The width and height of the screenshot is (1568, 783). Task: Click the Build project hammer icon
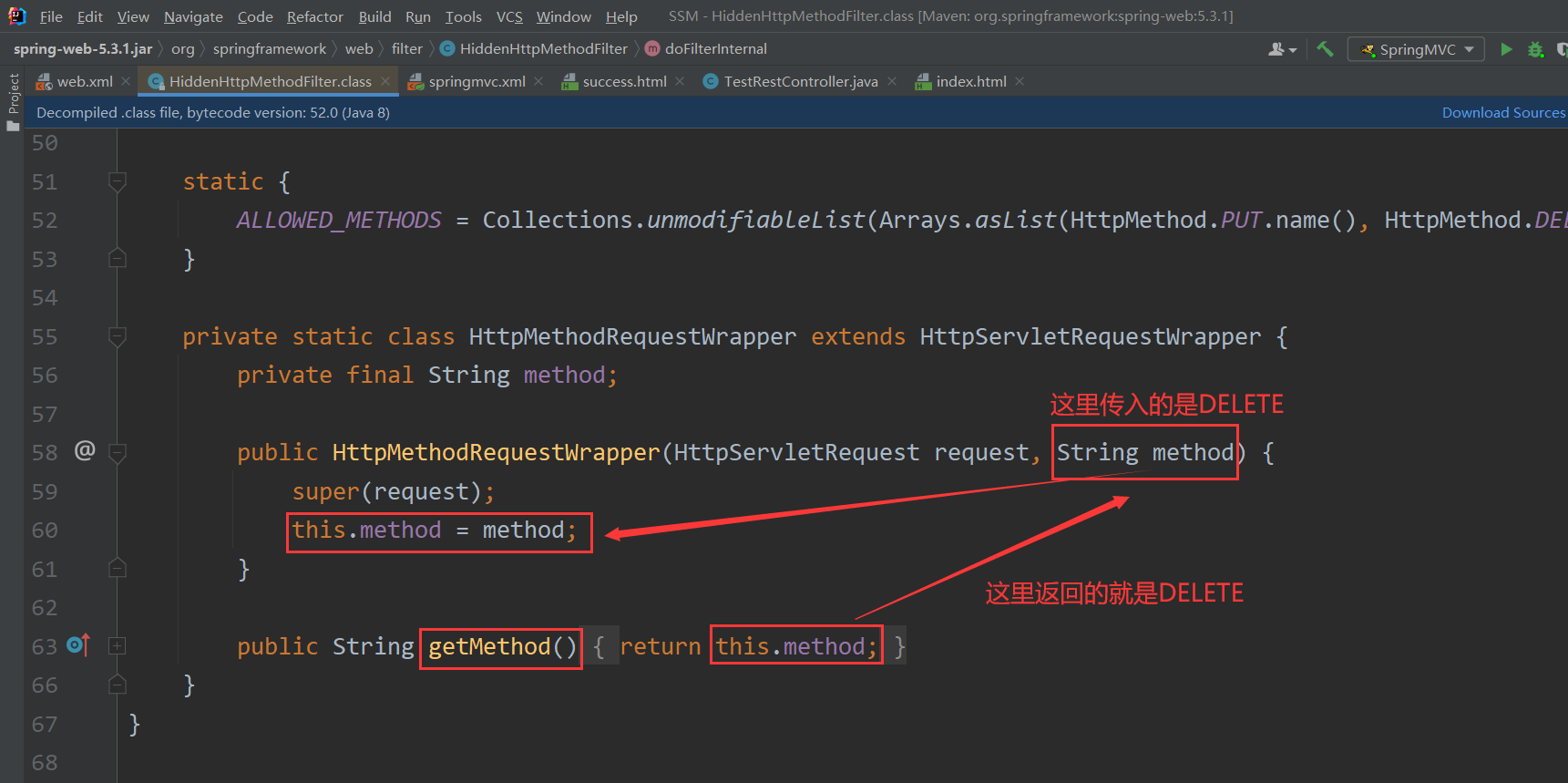point(1325,49)
